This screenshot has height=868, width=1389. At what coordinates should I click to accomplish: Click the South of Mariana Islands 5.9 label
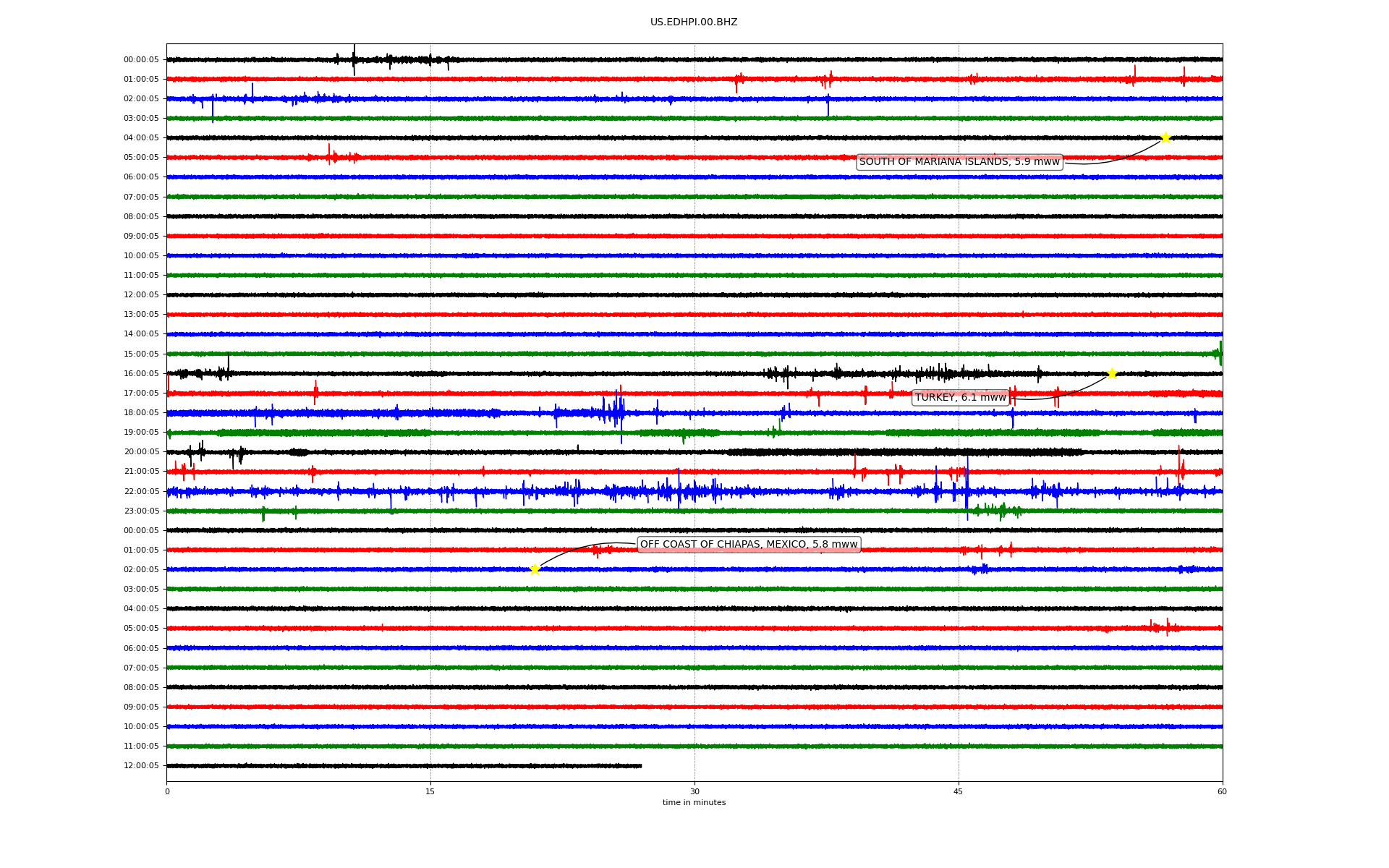click(x=959, y=162)
